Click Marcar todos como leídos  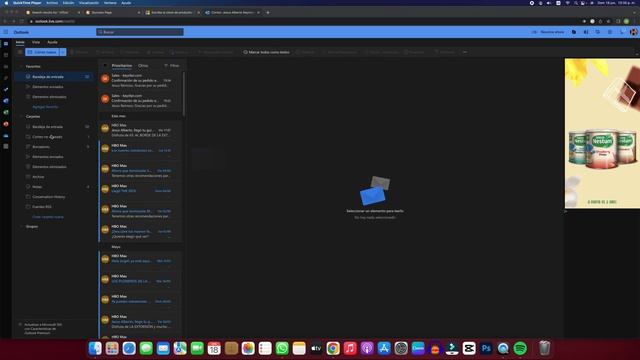coord(267,52)
